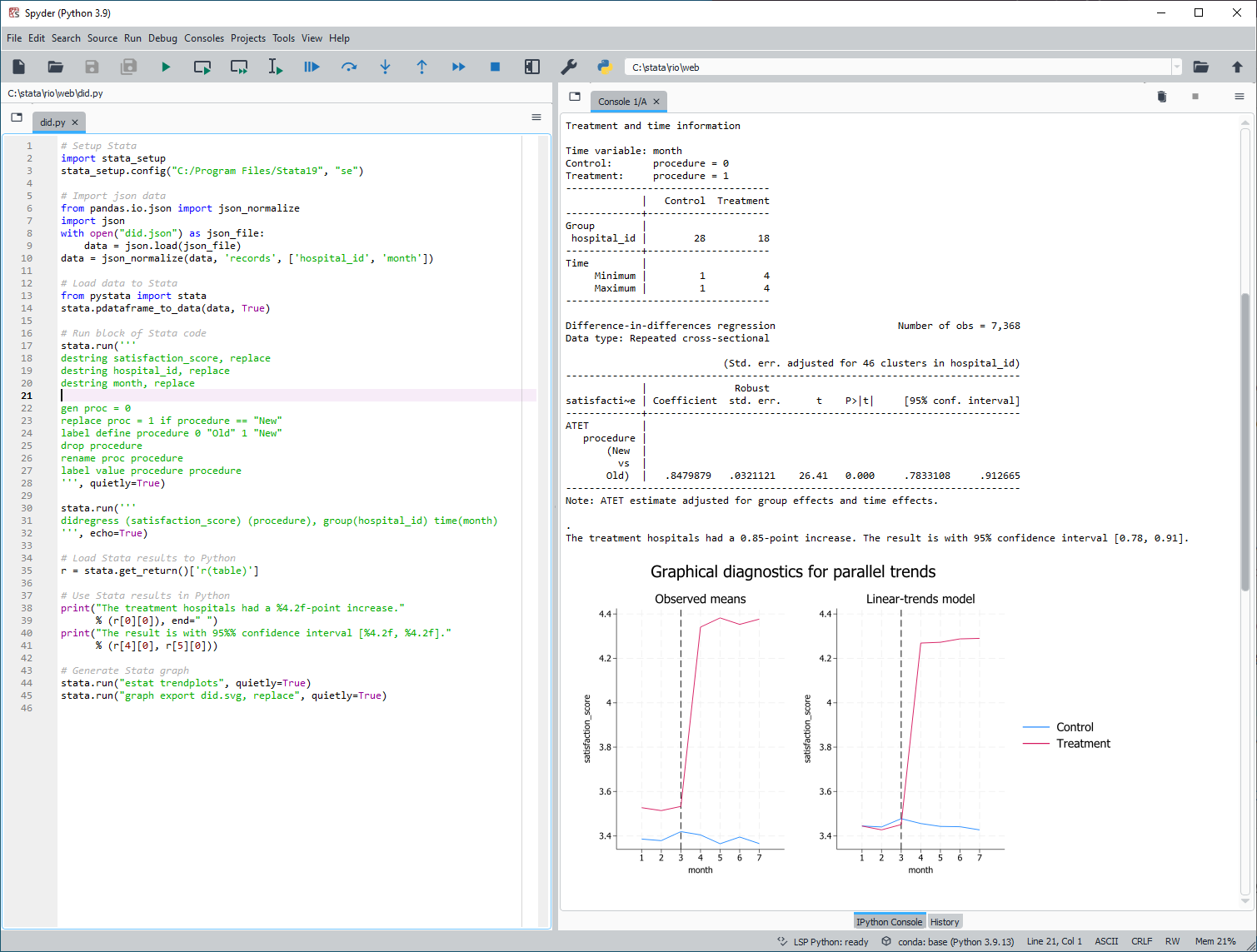
Task: Open the Source menu
Action: tap(102, 38)
